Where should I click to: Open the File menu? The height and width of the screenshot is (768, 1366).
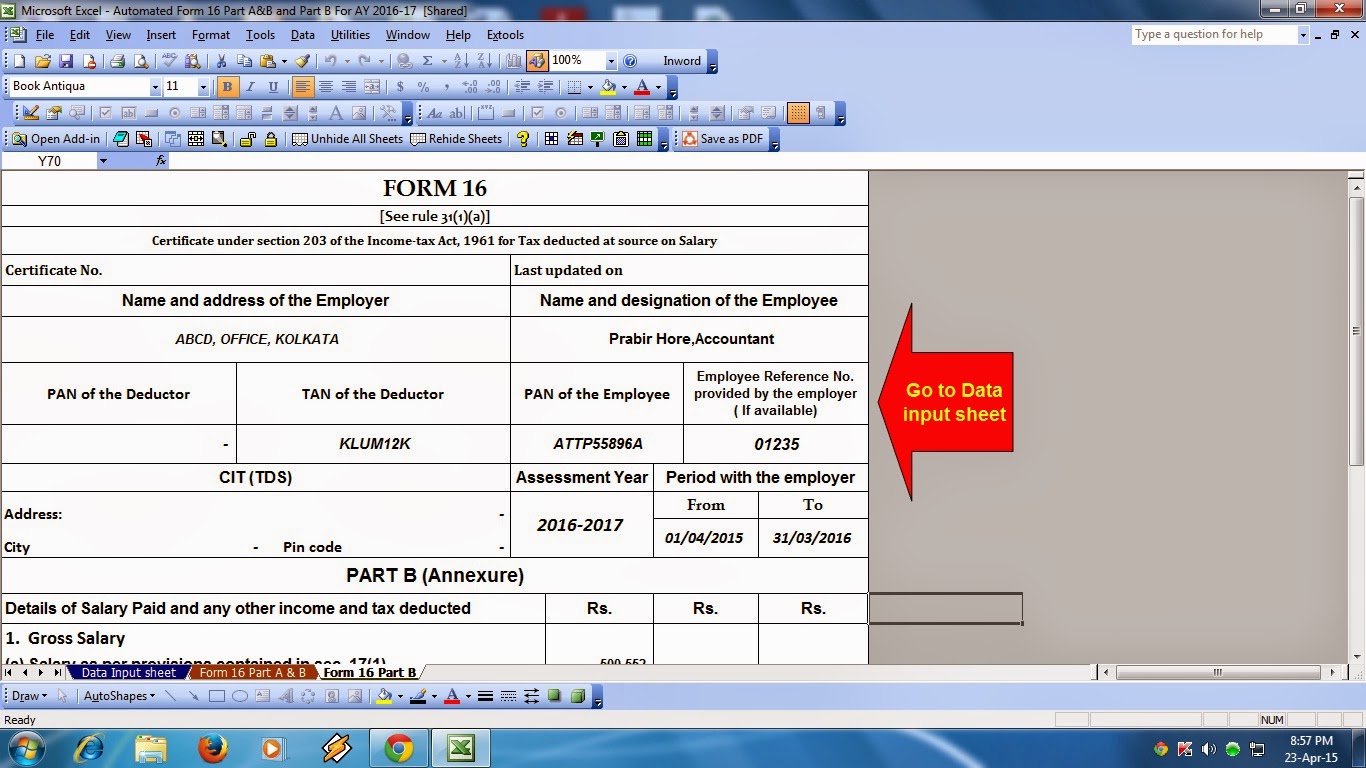click(45, 35)
